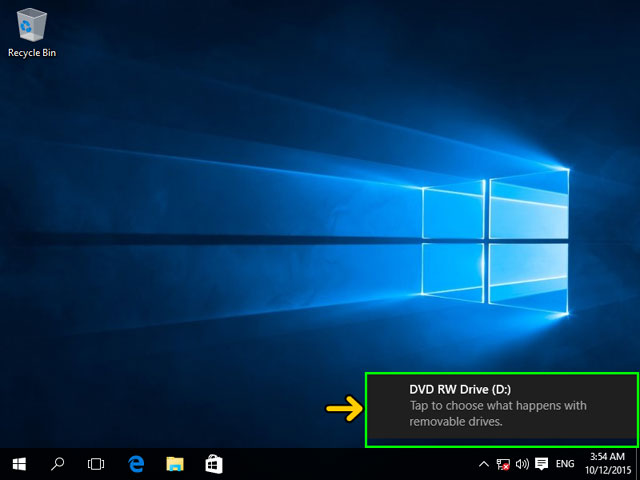The image size is (640, 480).
Task: Click the 'Tap to choose what happens' text
Action: point(498,413)
